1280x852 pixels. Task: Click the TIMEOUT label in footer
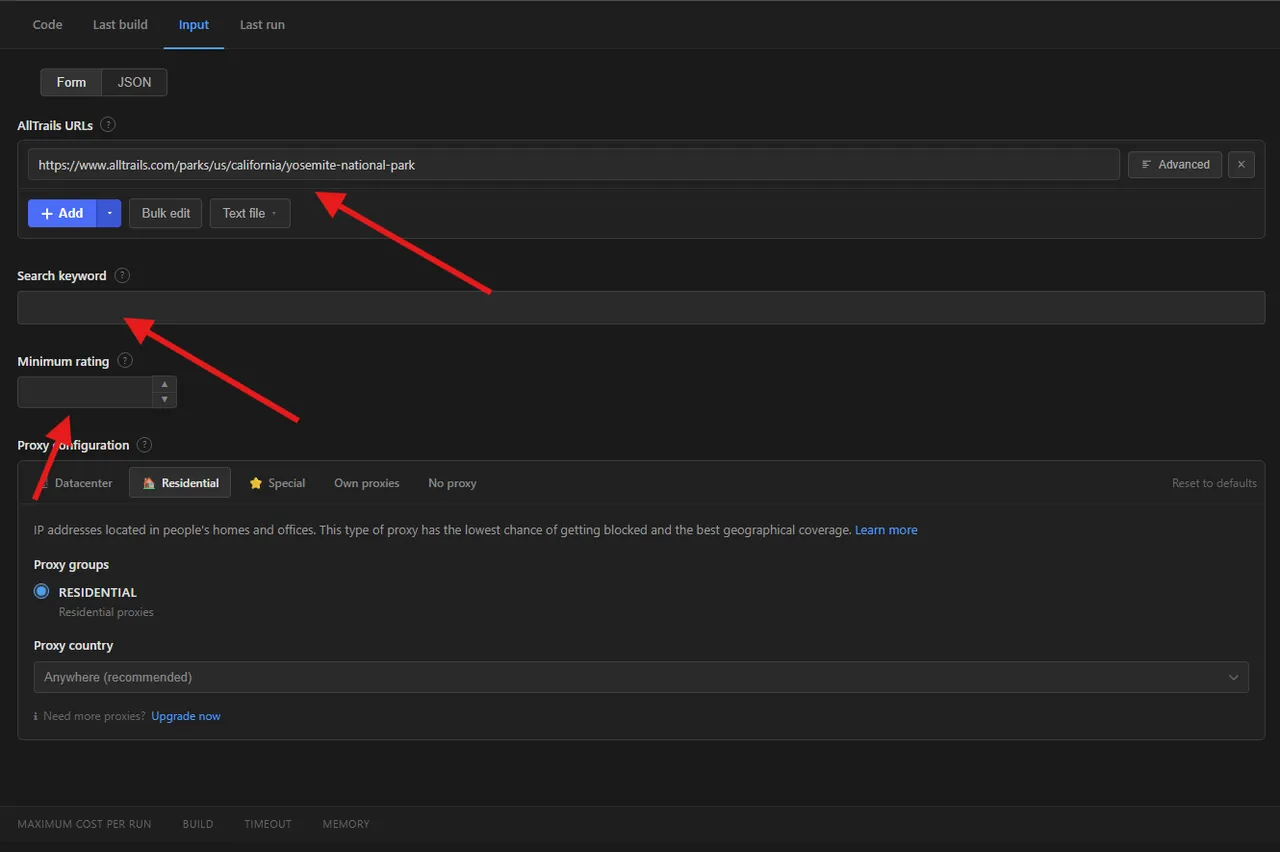[268, 824]
